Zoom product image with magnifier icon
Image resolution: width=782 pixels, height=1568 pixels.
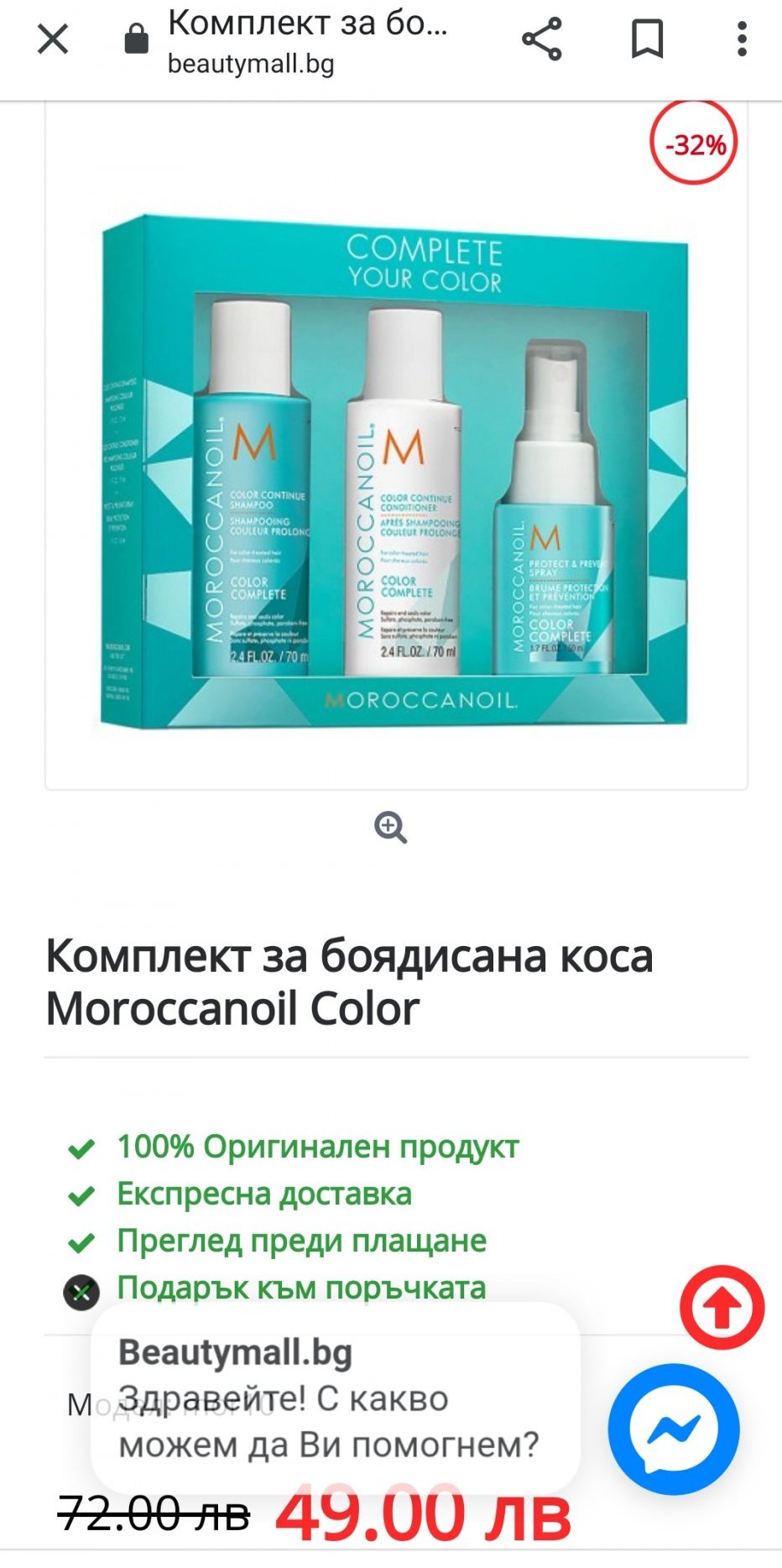[391, 828]
